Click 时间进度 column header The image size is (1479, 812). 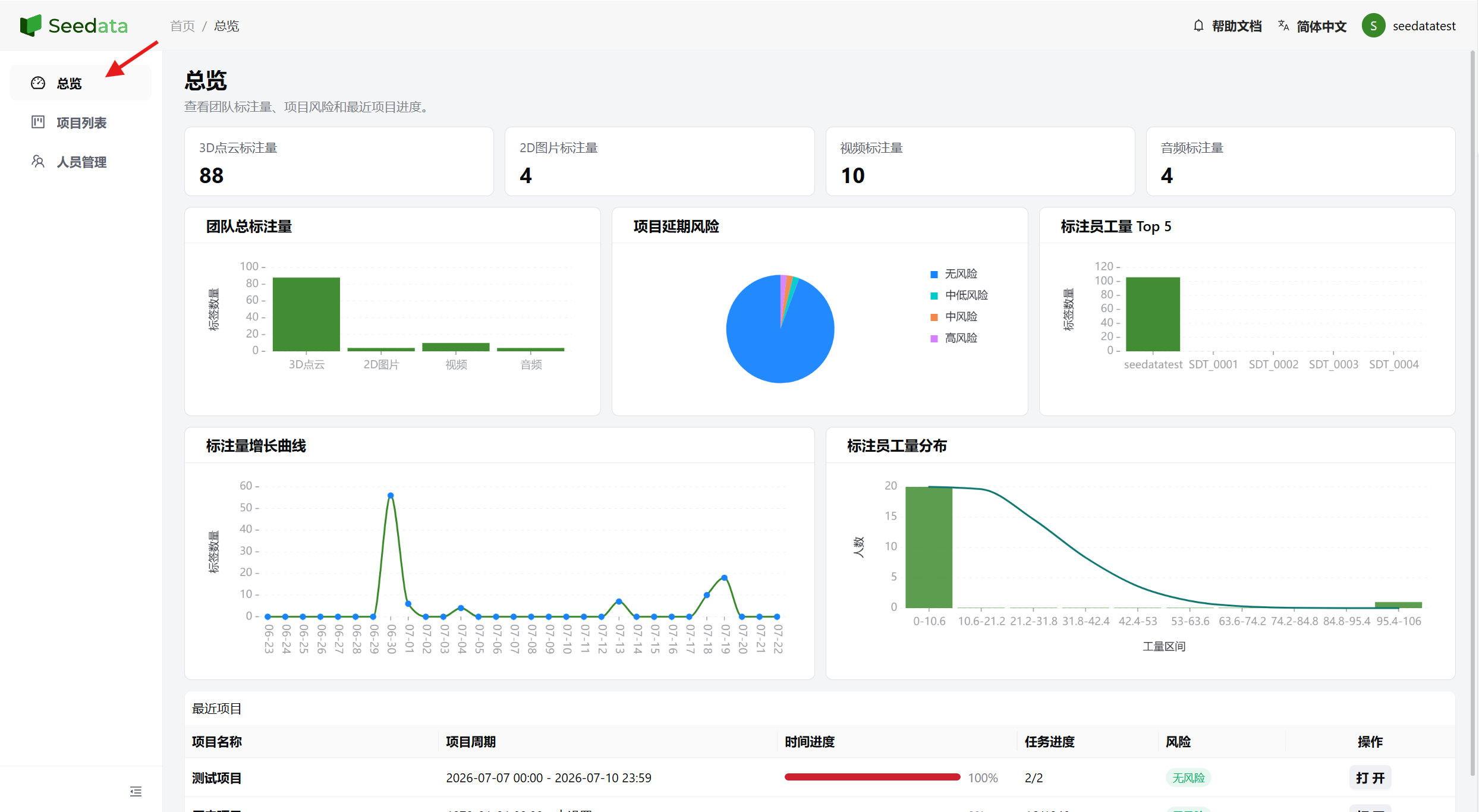point(810,741)
